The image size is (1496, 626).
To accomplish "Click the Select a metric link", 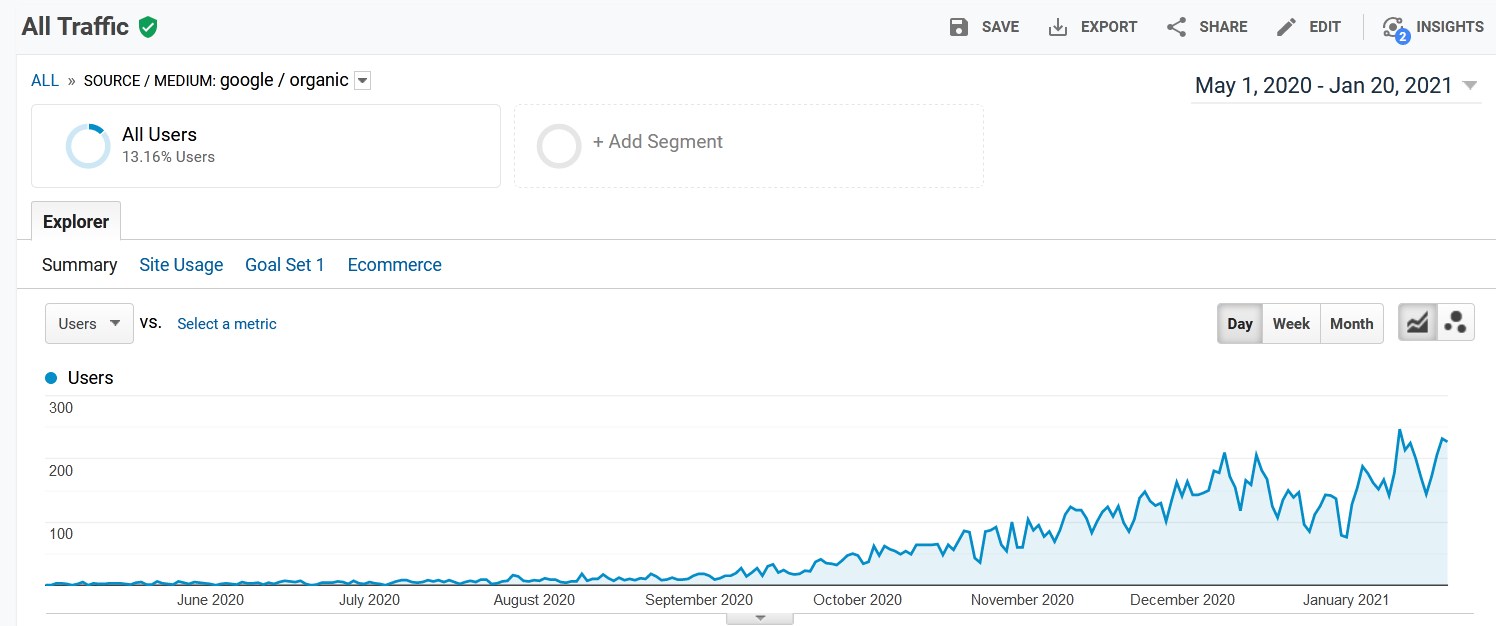I will (x=227, y=324).
